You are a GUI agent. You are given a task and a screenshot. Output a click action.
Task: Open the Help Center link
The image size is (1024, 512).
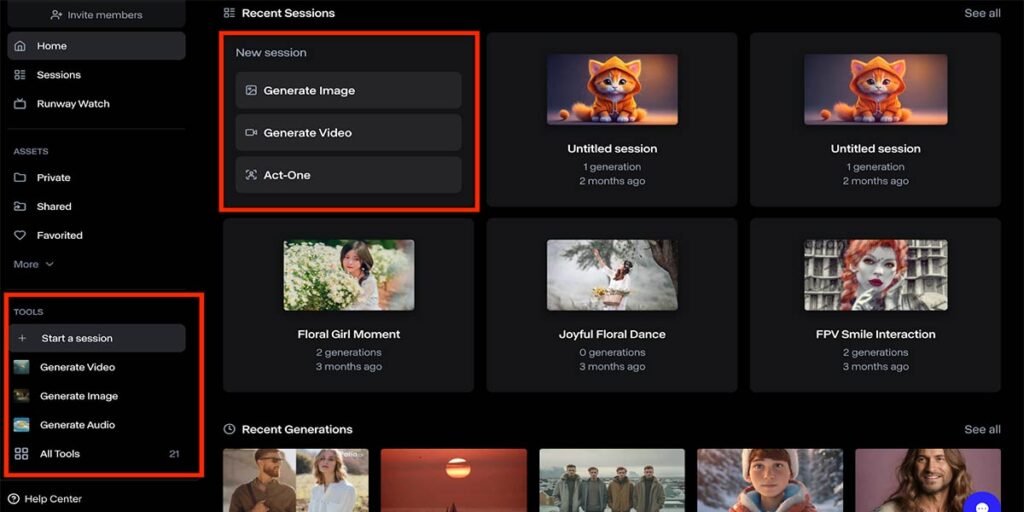(x=45, y=499)
